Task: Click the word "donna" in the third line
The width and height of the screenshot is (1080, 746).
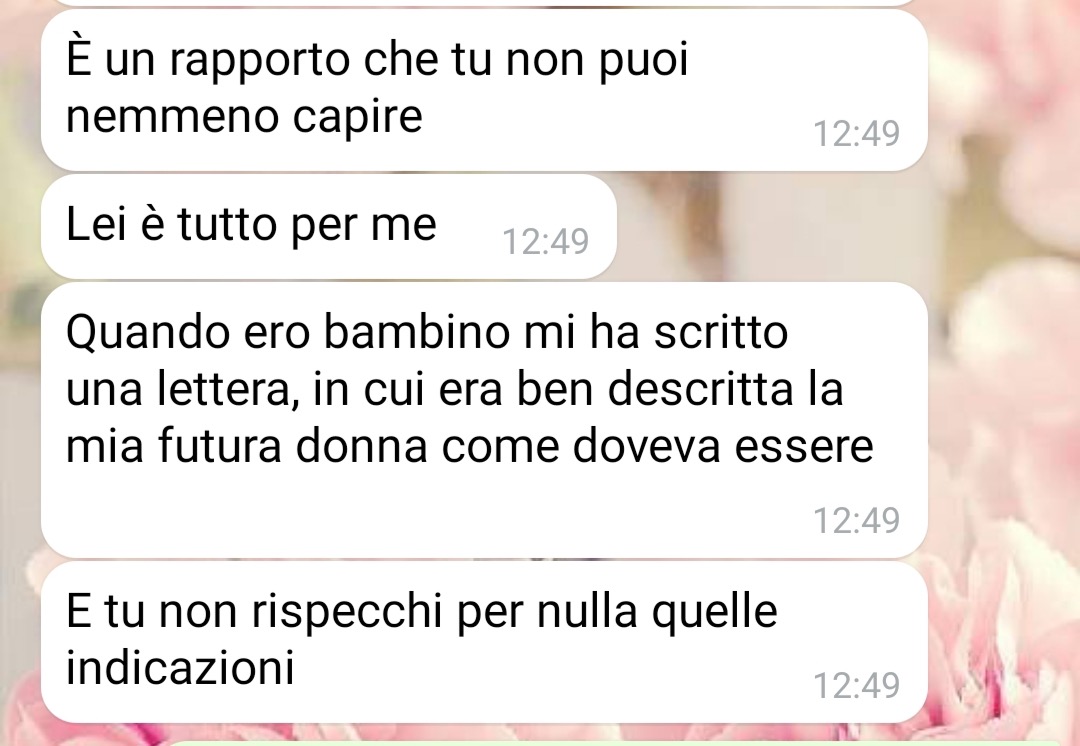Action: point(362,446)
